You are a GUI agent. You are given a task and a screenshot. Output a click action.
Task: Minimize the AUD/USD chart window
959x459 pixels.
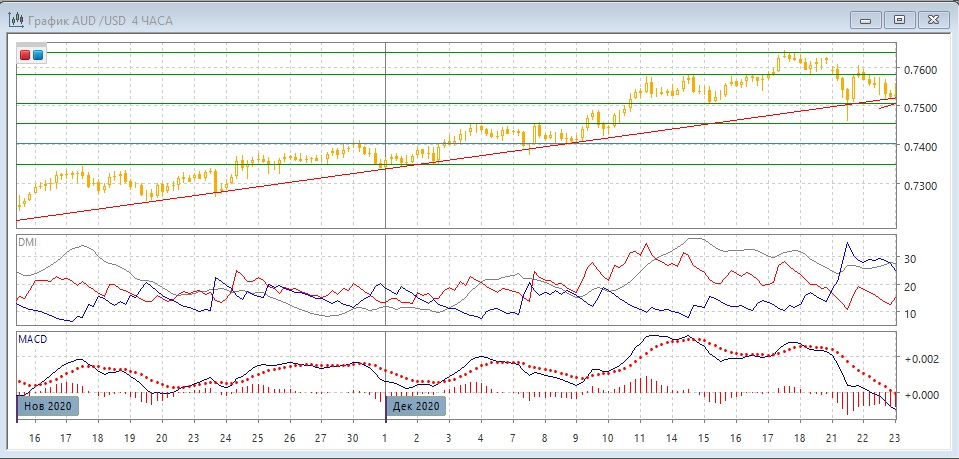click(x=866, y=19)
